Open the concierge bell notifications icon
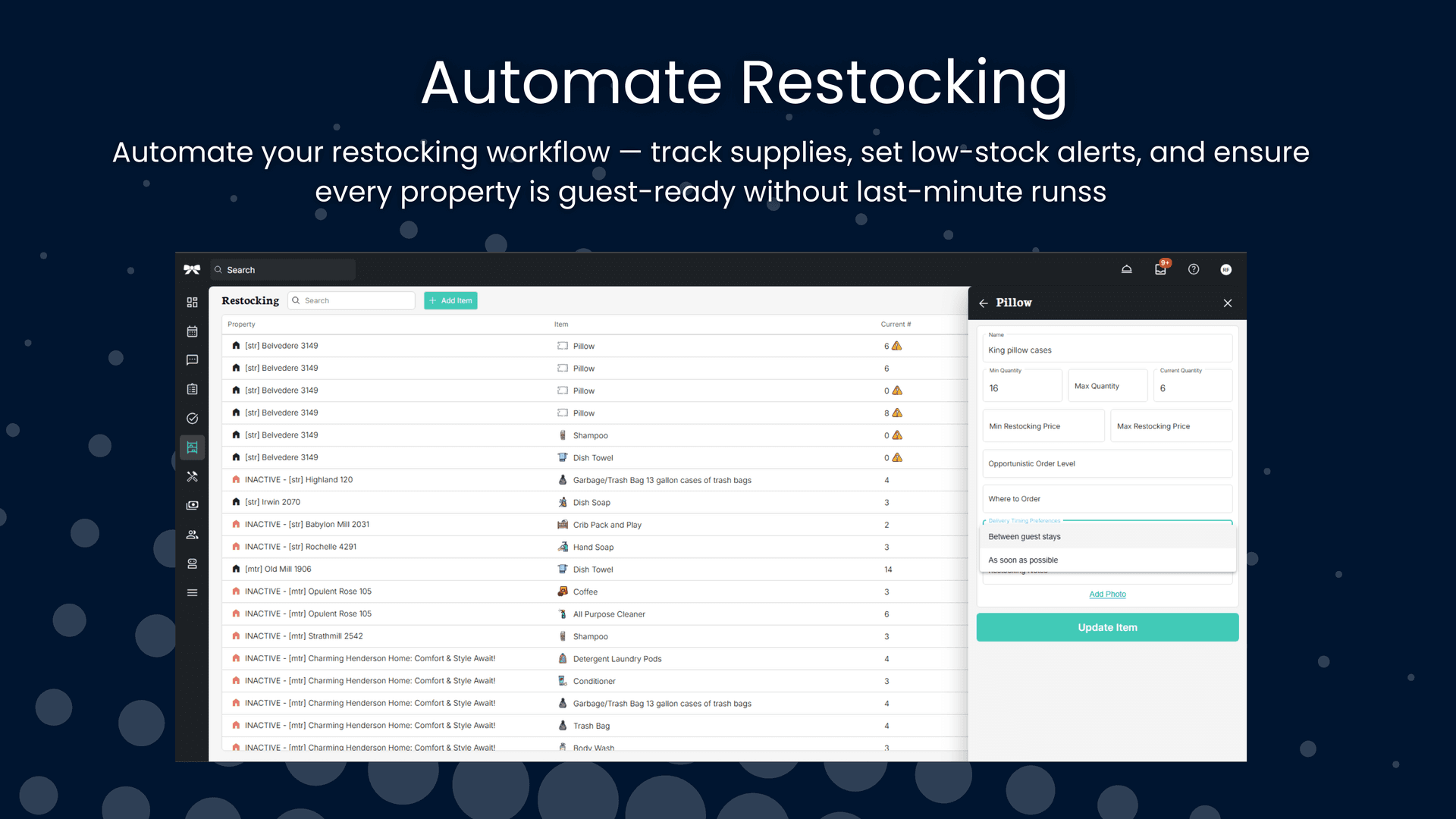Image resolution: width=1456 pixels, height=819 pixels. pos(1126,269)
